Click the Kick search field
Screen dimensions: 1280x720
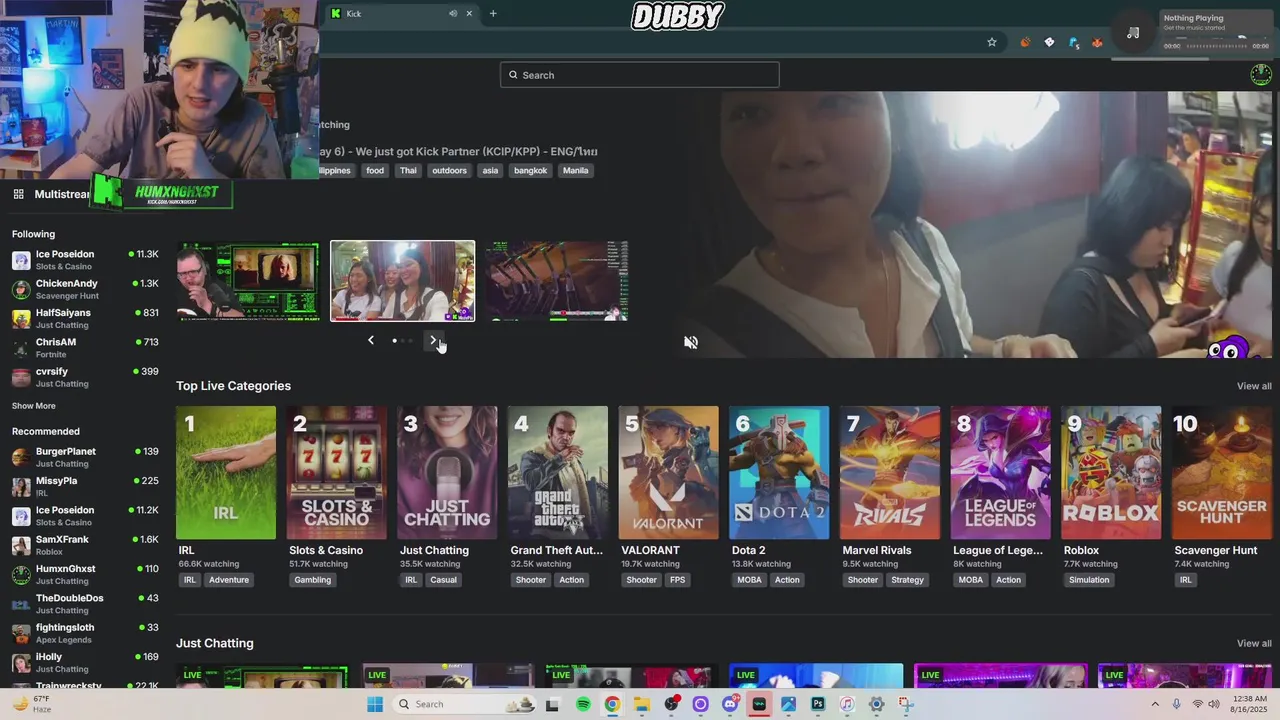(640, 75)
